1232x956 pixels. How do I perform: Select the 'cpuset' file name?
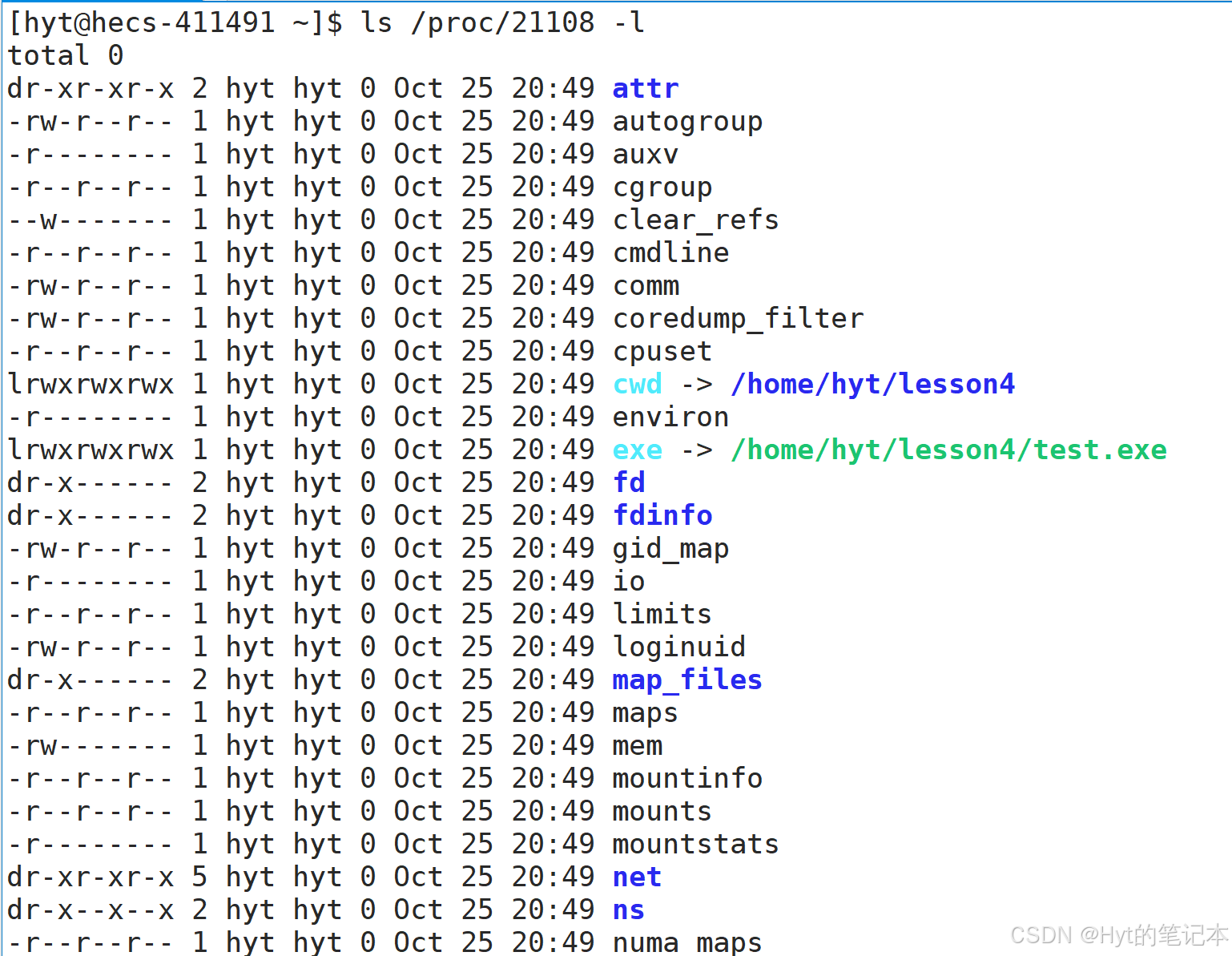(662, 351)
